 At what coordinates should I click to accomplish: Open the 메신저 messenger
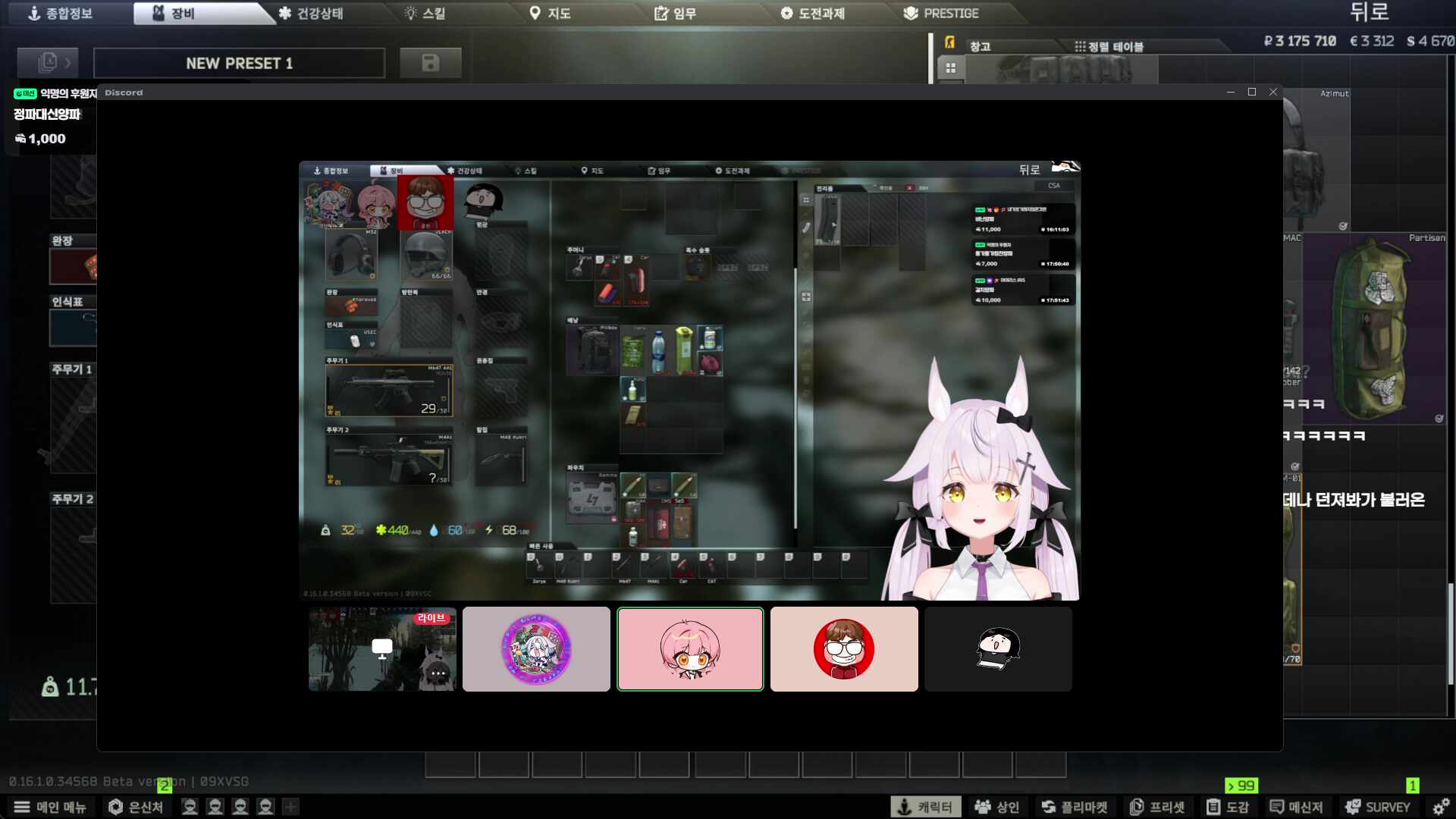pyautogui.click(x=1297, y=807)
